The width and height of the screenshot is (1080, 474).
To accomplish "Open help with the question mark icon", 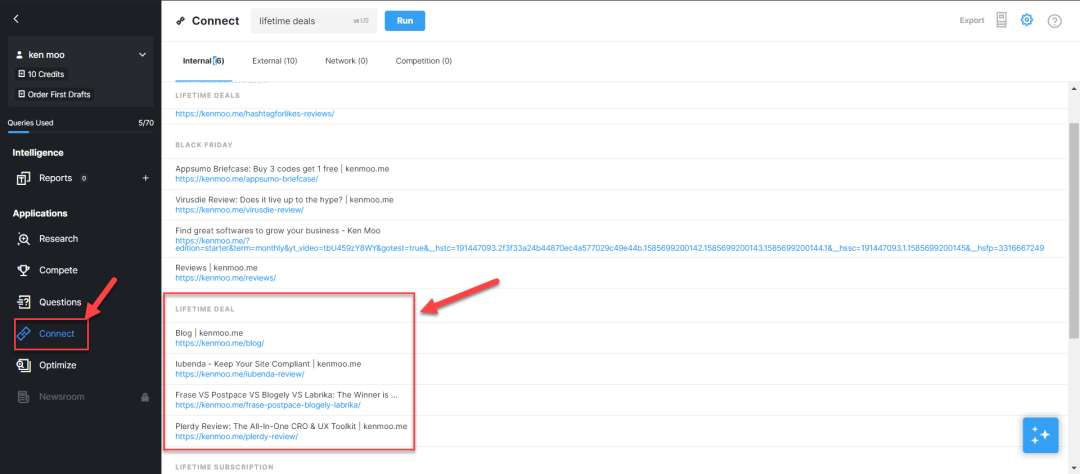I will coord(1055,21).
